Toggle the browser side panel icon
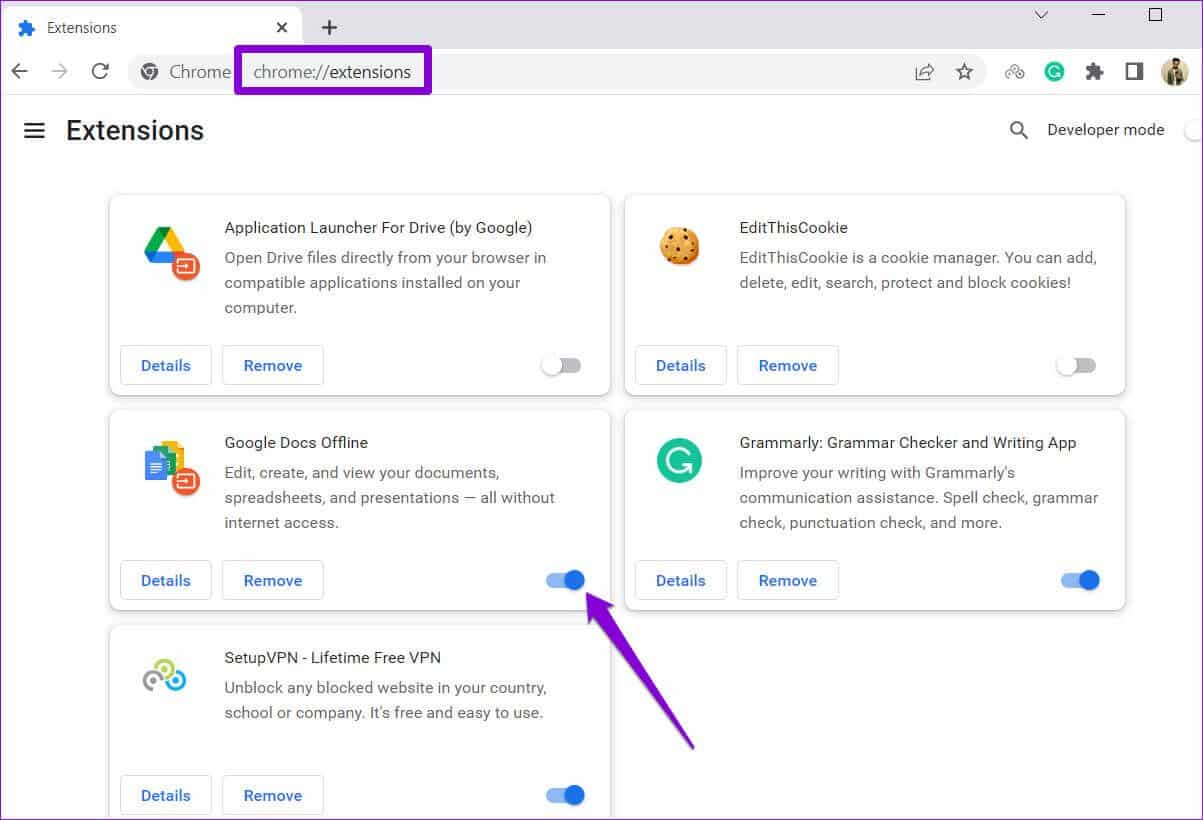Screen dimensions: 1203x820 (x=1134, y=71)
